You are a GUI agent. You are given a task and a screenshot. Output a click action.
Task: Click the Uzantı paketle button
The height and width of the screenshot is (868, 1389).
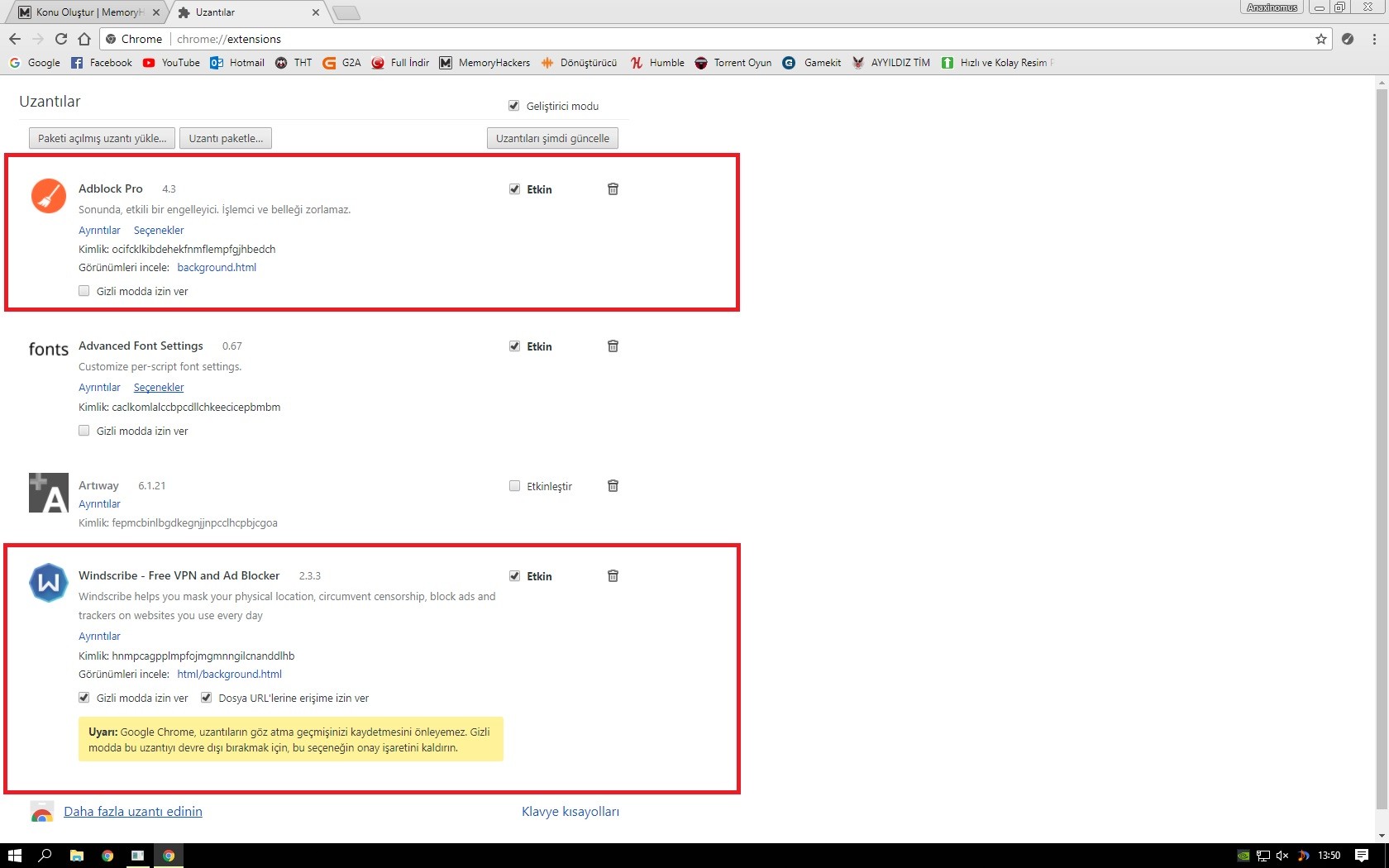[x=226, y=138]
